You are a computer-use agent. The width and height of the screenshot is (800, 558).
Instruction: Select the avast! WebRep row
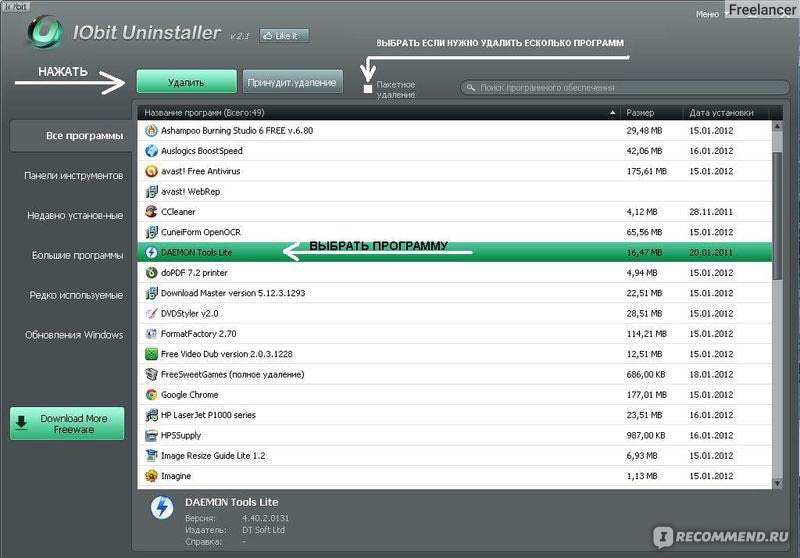(x=454, y=192)
